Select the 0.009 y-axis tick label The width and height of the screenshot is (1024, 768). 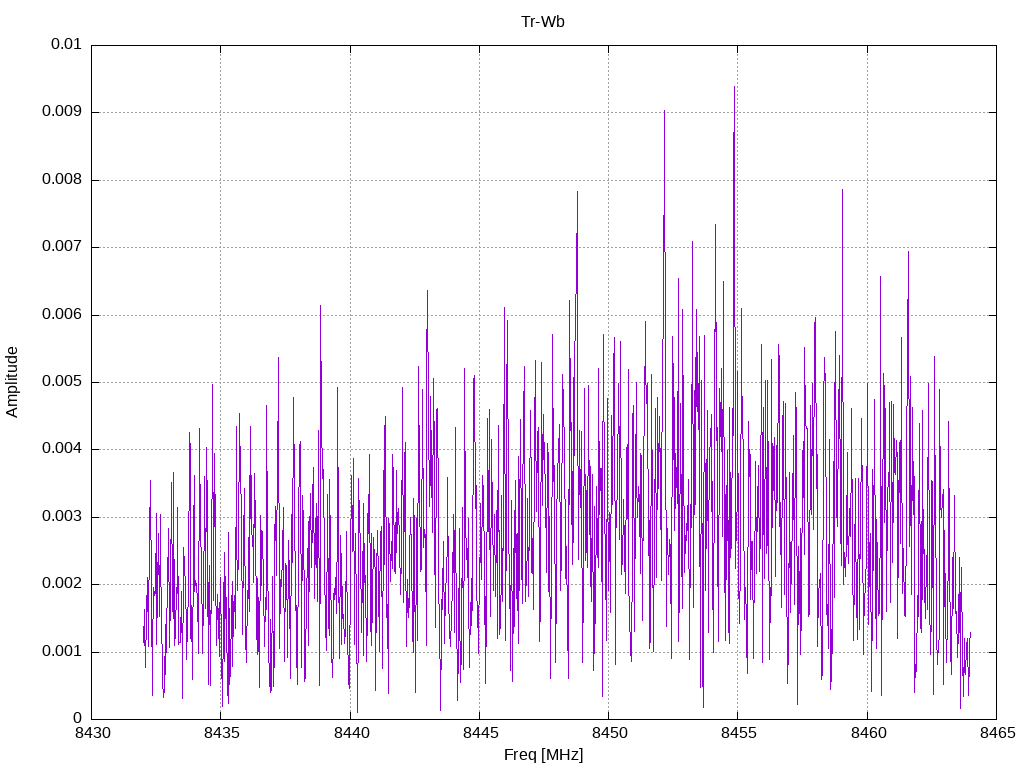click(62, 111)
